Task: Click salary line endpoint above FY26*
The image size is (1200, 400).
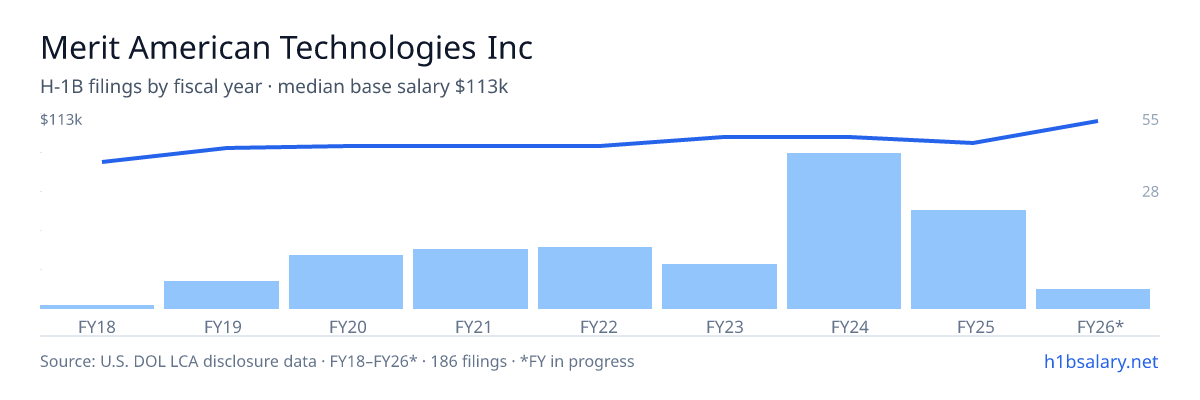Action: pos(1097,121)
